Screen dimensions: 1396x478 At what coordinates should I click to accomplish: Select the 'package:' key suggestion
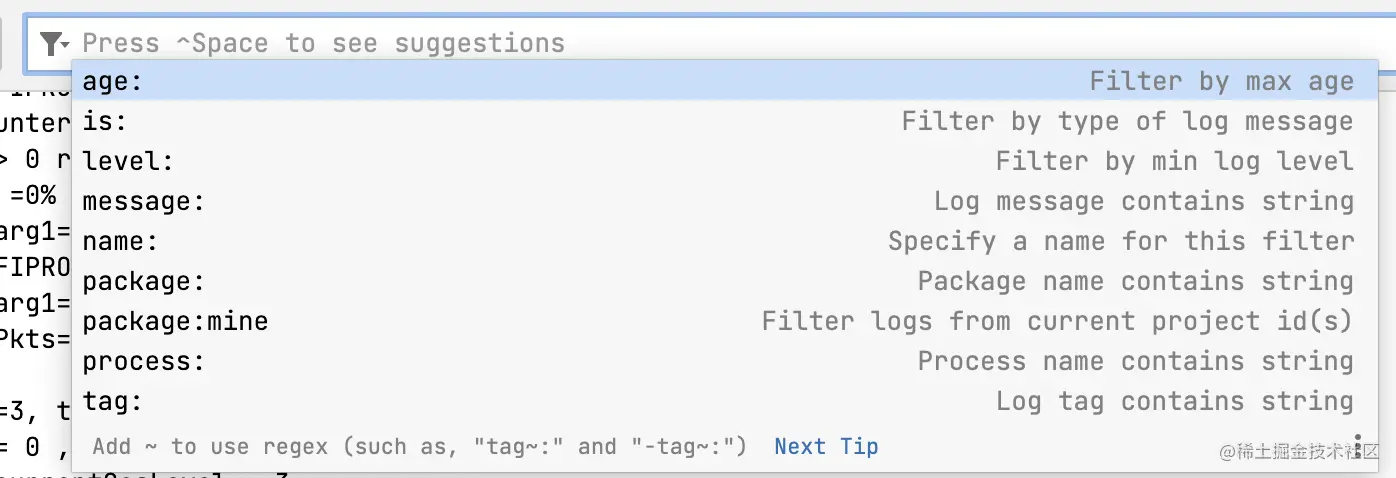tap(143, 282)
